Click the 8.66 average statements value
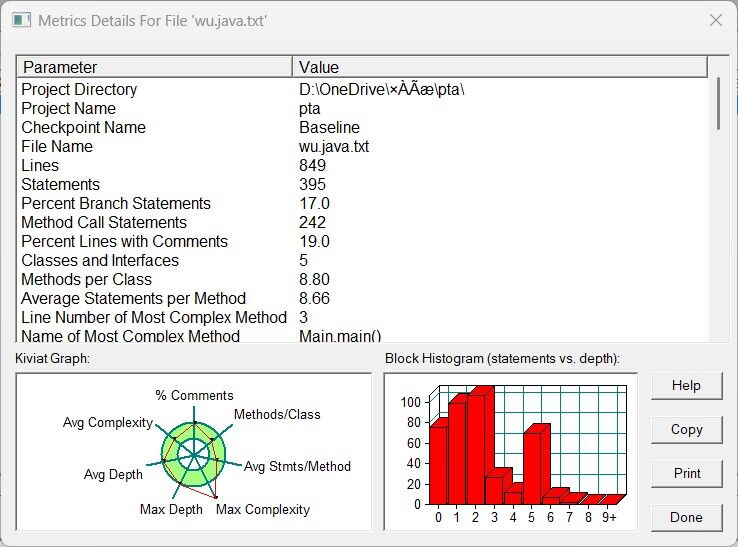The image size is (738, 547). (314, 298)
